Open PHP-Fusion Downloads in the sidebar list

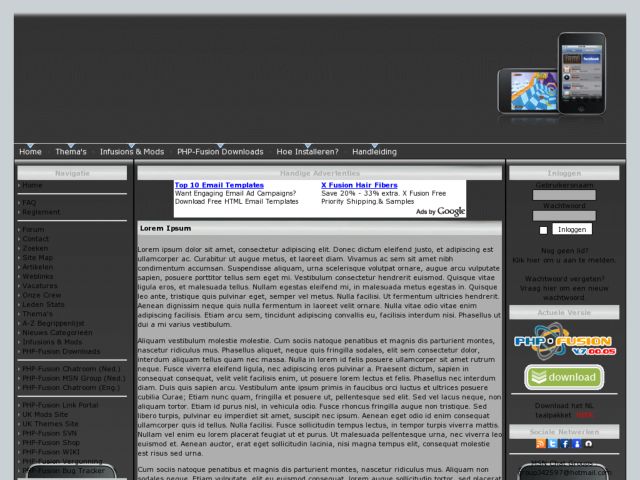(x=61, y=351)
